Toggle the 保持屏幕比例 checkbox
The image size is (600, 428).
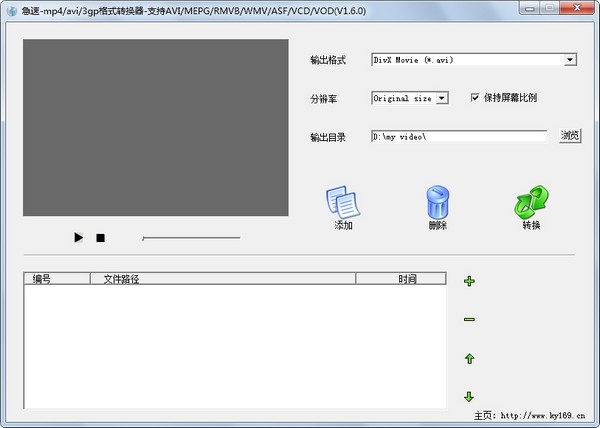point(475,98)
